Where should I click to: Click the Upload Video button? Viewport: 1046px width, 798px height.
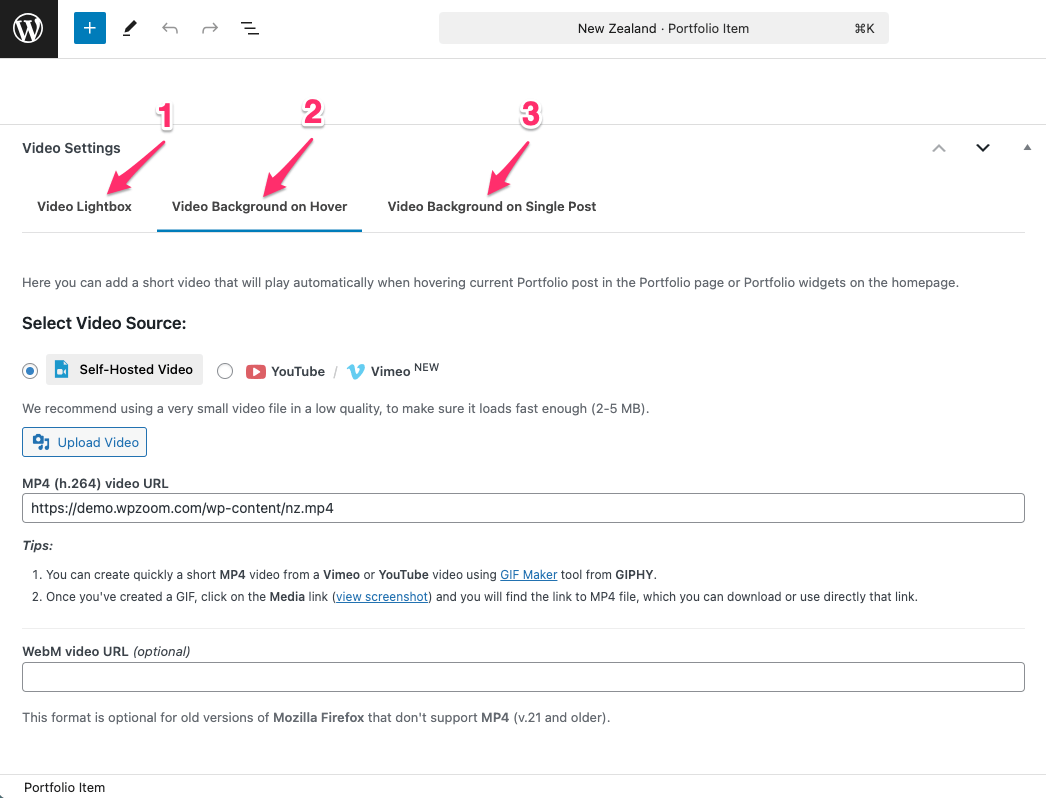pos(85,442)
